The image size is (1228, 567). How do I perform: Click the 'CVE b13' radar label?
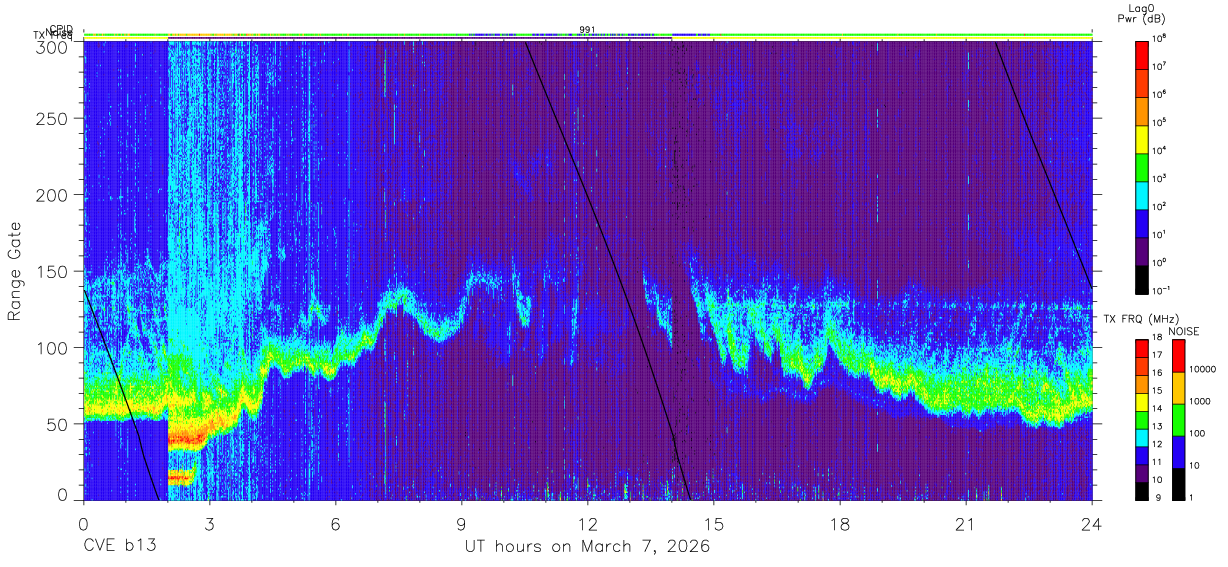[x=119, y=547]
